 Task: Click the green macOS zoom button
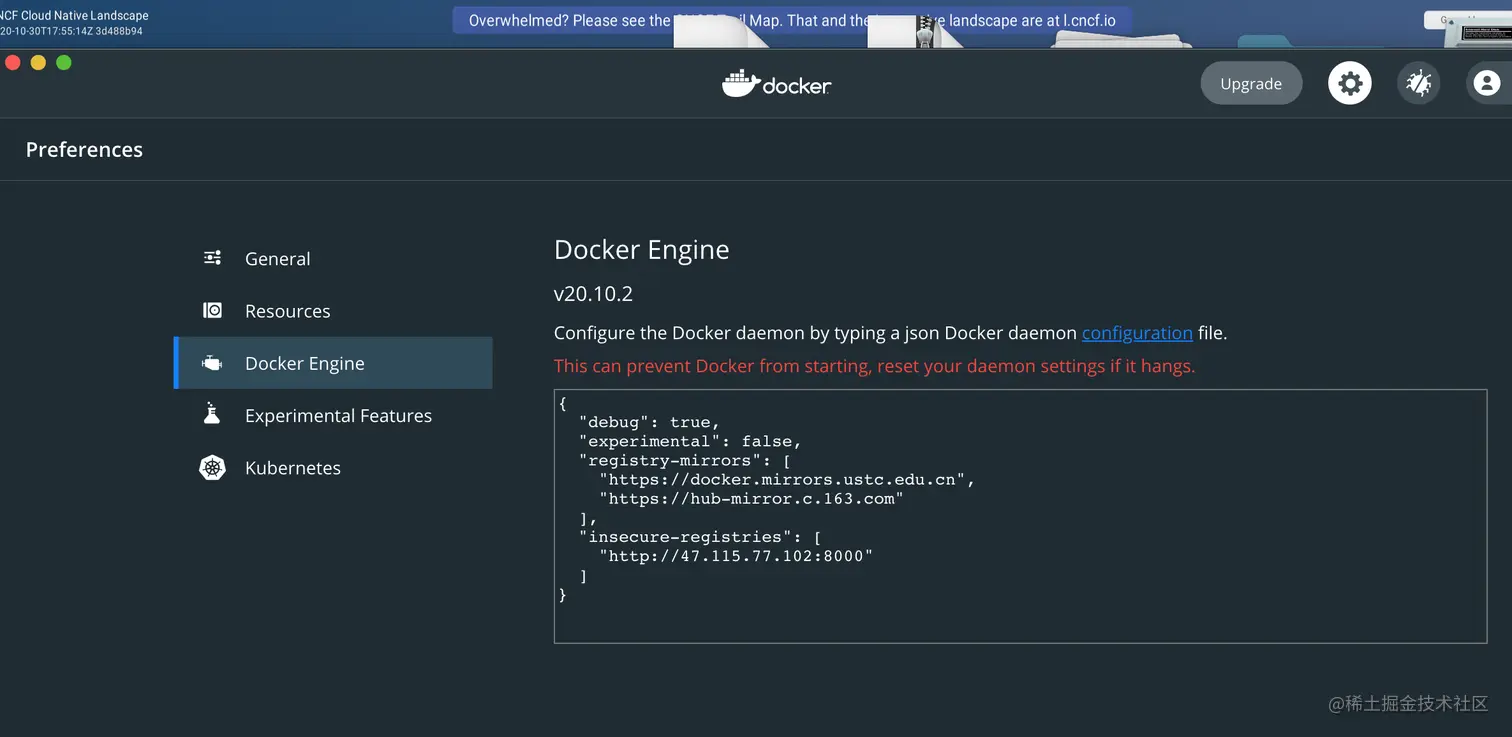tap(64, 62)
